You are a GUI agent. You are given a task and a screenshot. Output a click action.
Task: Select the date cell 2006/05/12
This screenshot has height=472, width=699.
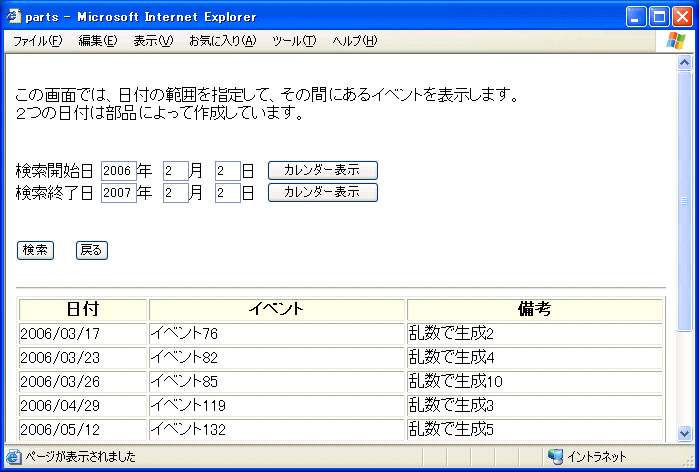(83, 430)
